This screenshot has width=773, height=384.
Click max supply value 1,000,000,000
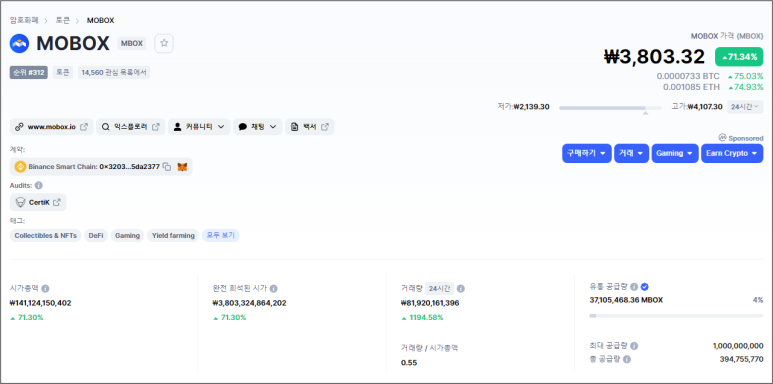738,346
